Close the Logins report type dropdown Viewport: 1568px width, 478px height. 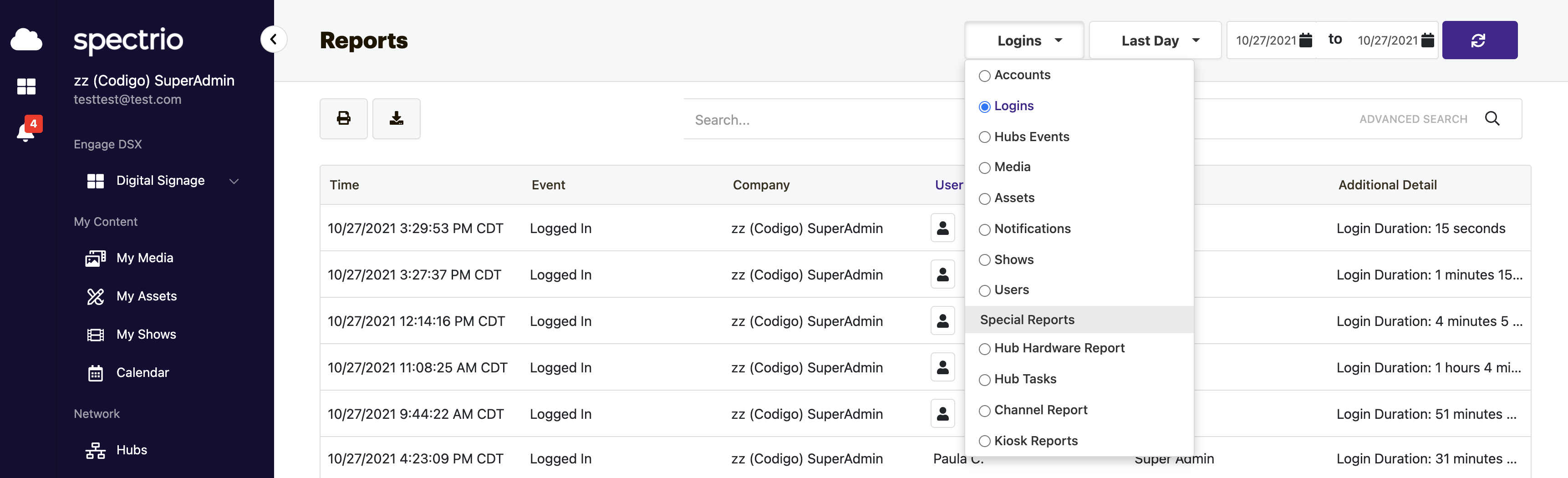(x=1024, y=40)
